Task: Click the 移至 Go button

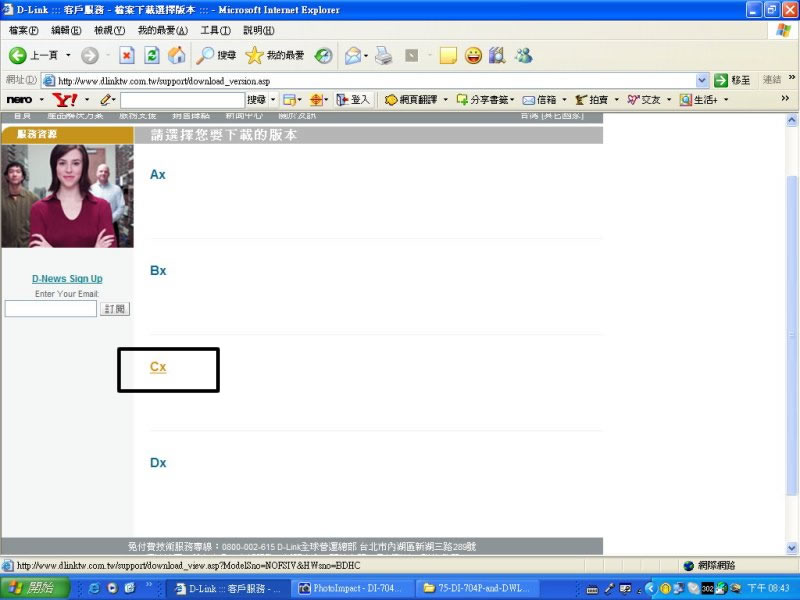Action: point(732,80)
